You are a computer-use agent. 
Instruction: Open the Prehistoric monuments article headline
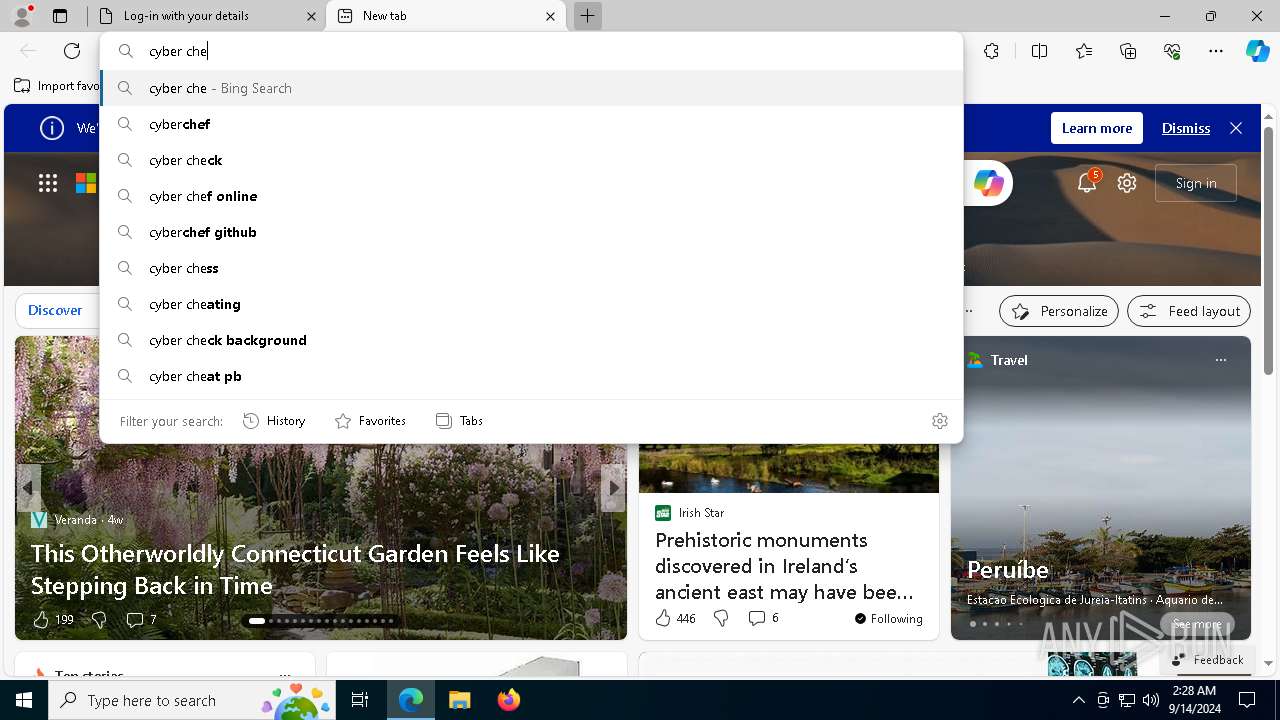tap(784, 566)
